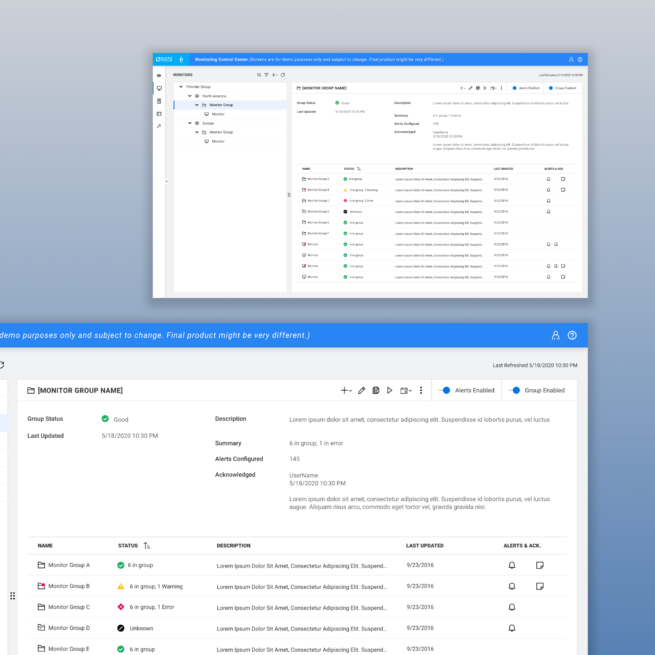Select the monitor icon in small window's left sidebar
Screen dimensions: 655x655
pos(159,88)
